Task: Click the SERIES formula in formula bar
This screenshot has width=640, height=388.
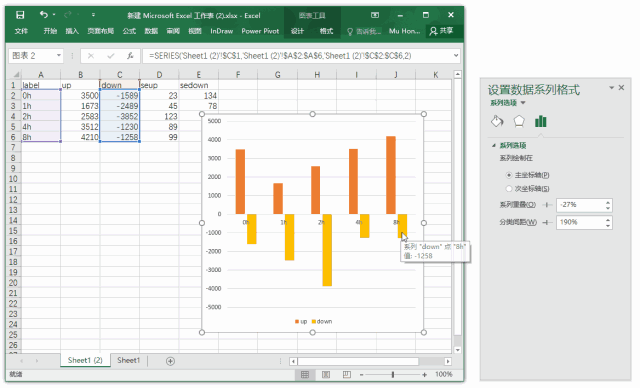Action: [x=280, y=56]
